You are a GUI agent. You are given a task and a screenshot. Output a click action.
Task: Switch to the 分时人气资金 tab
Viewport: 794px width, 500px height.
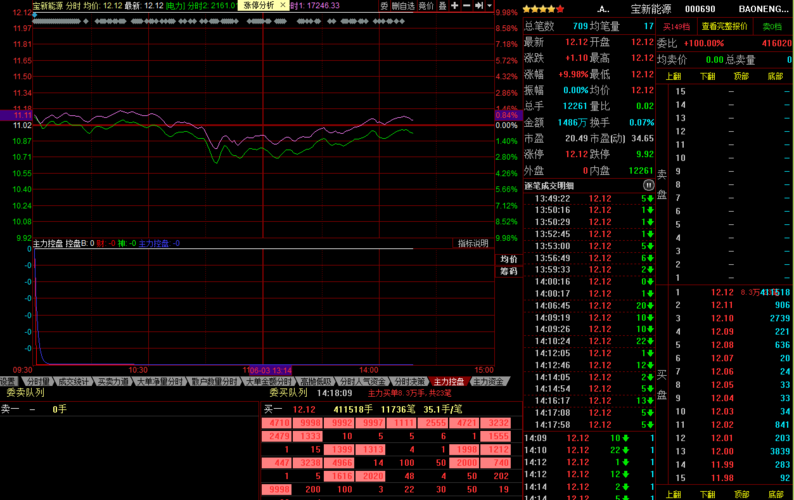click(362, 381)
